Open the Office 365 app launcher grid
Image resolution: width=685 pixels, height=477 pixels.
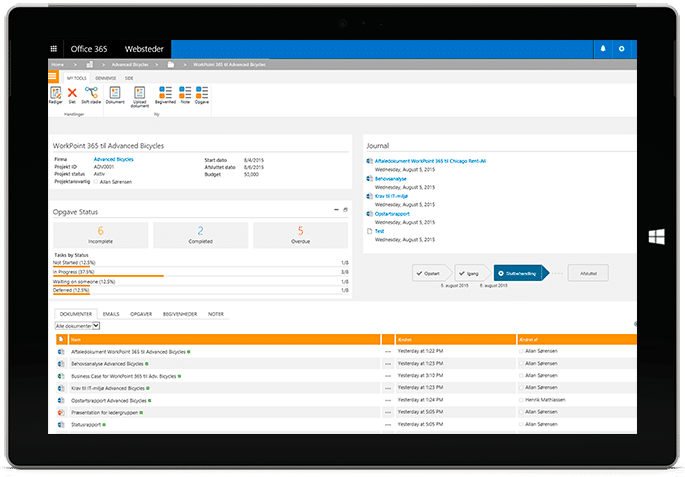54,49
